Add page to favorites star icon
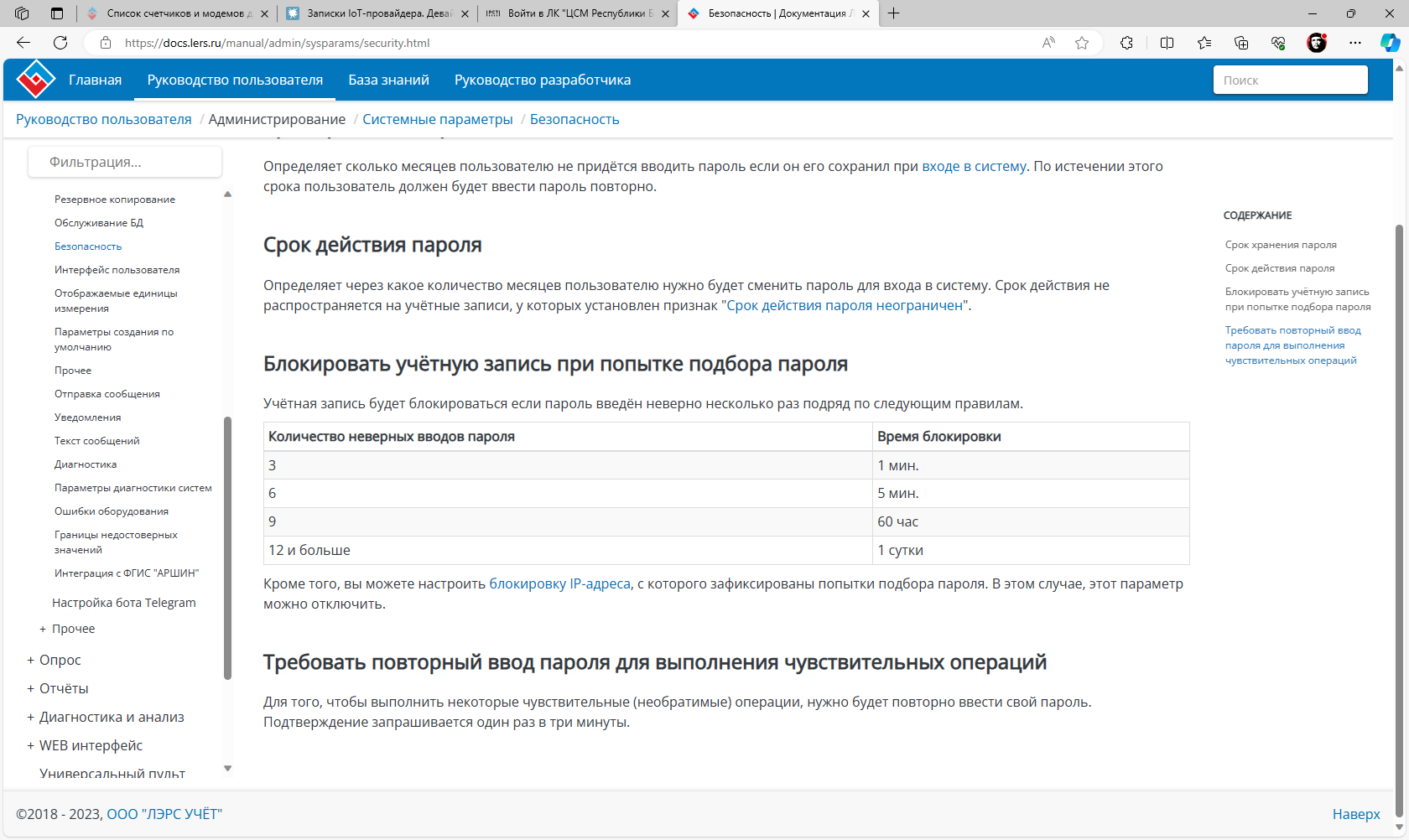This screenshot has width=1409, height=840. [1082, 43]
